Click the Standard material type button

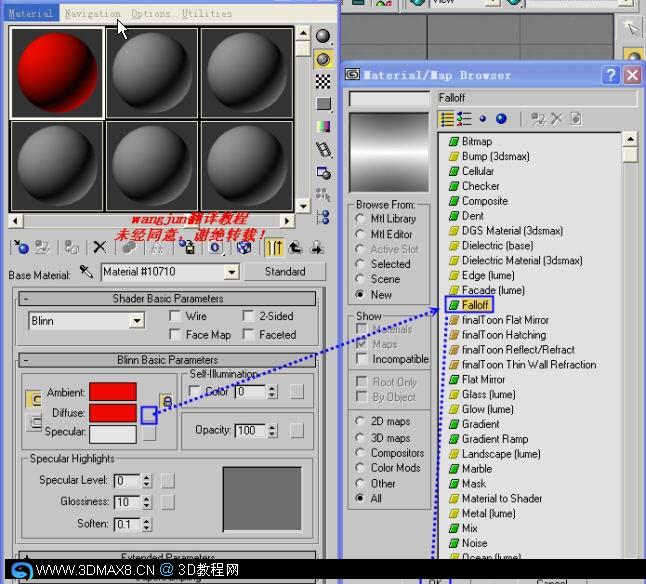(285, 272)
